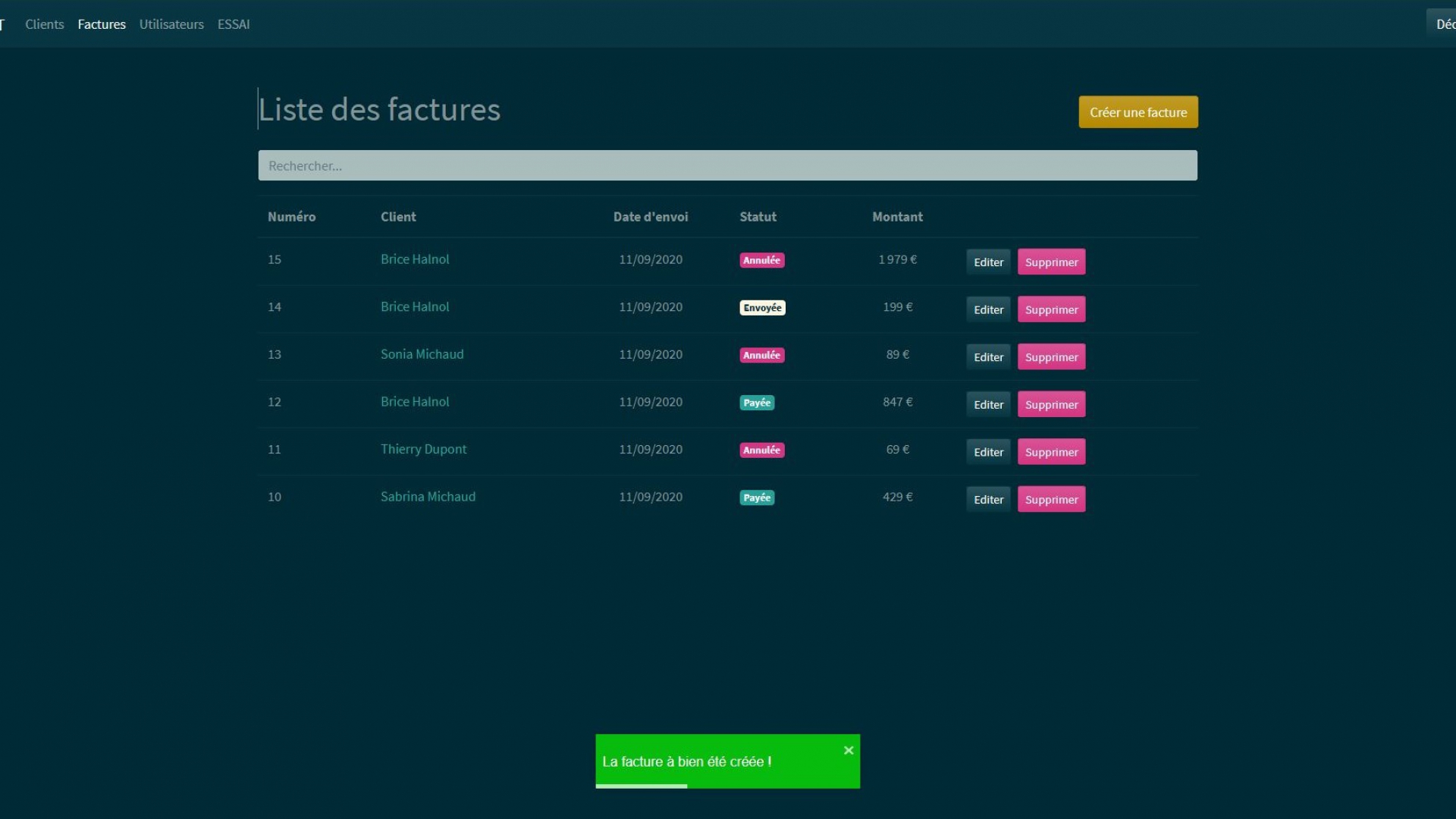
Task: Delete Sonia Michaud's invoice
Action: point(1051,357)
